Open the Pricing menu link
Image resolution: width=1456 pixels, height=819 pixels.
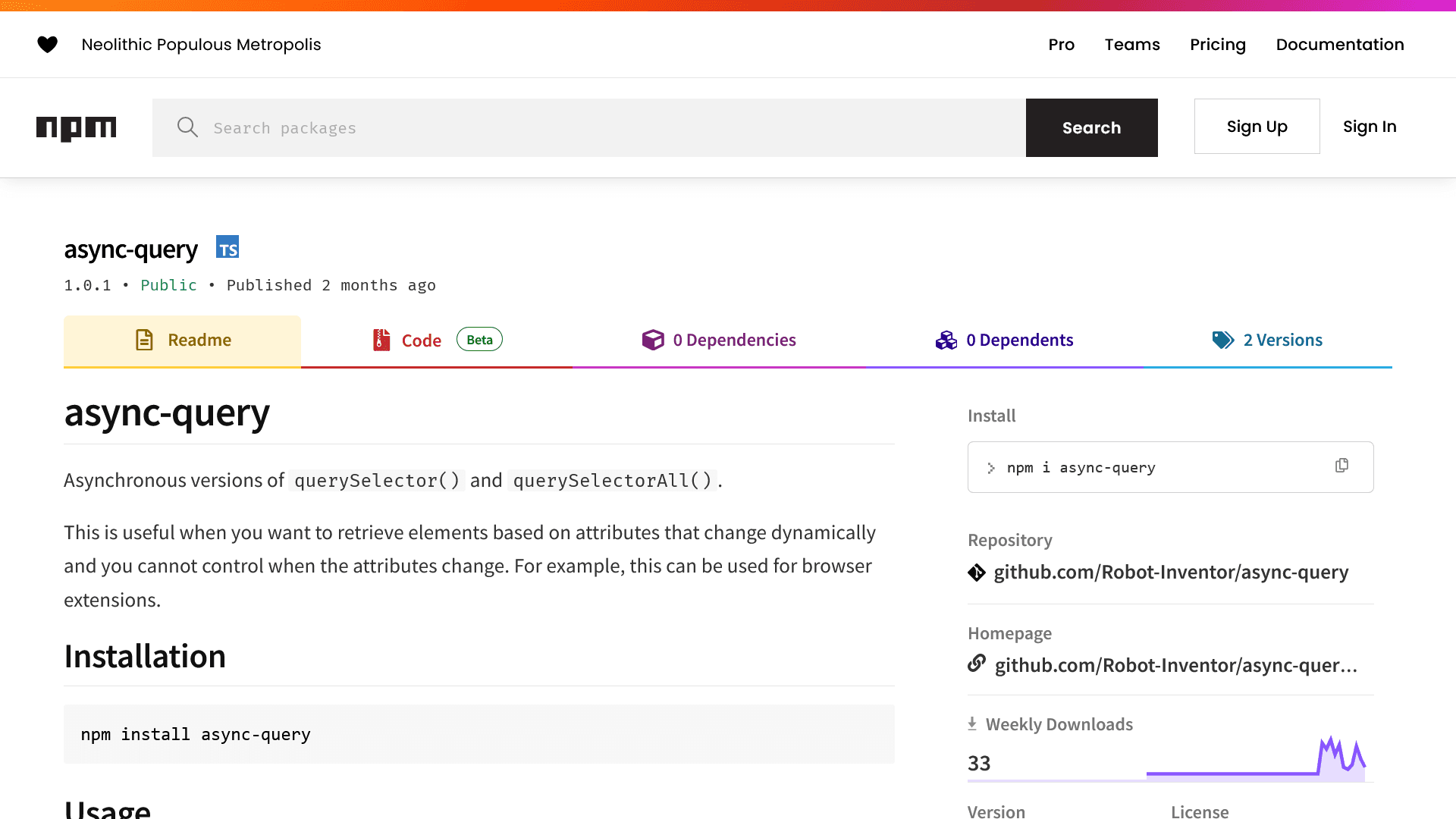pyautogui.click(x=1218, y=45)
